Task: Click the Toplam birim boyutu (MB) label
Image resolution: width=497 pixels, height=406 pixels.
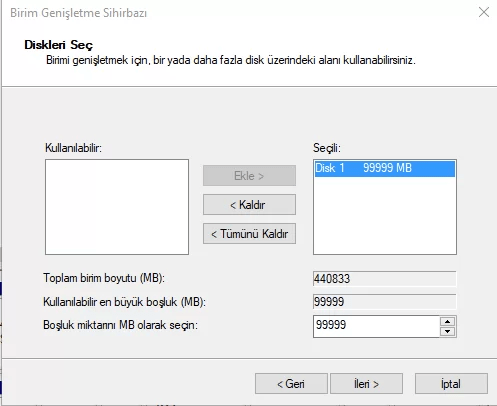Action: click(104, 278)
